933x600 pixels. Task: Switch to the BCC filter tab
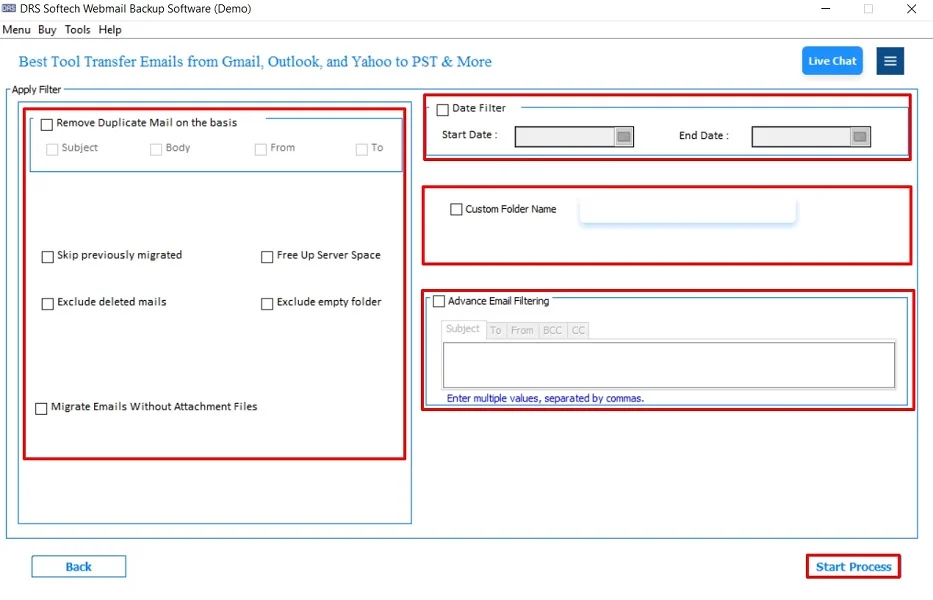click(551, 330)
